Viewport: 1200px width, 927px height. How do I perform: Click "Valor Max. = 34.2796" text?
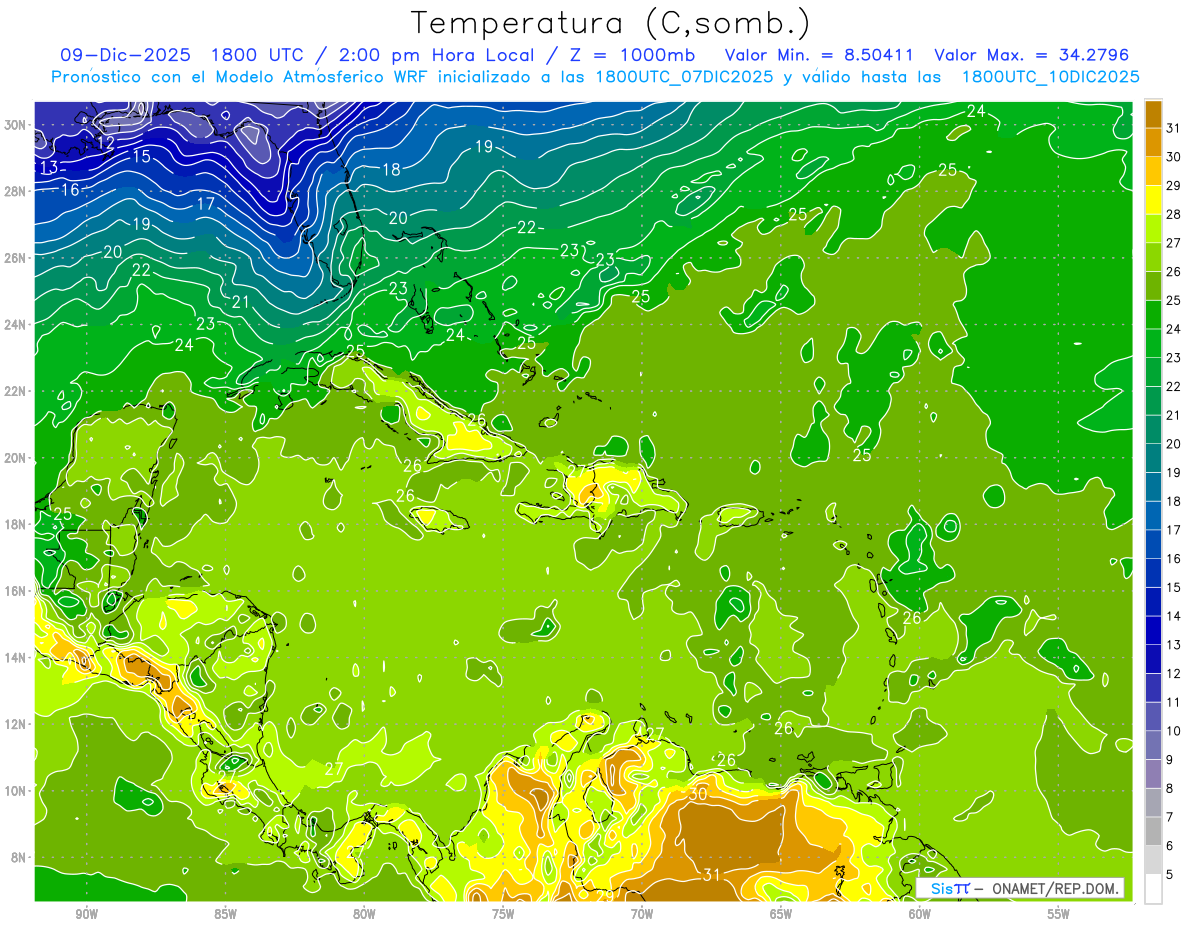(1031, 55)
